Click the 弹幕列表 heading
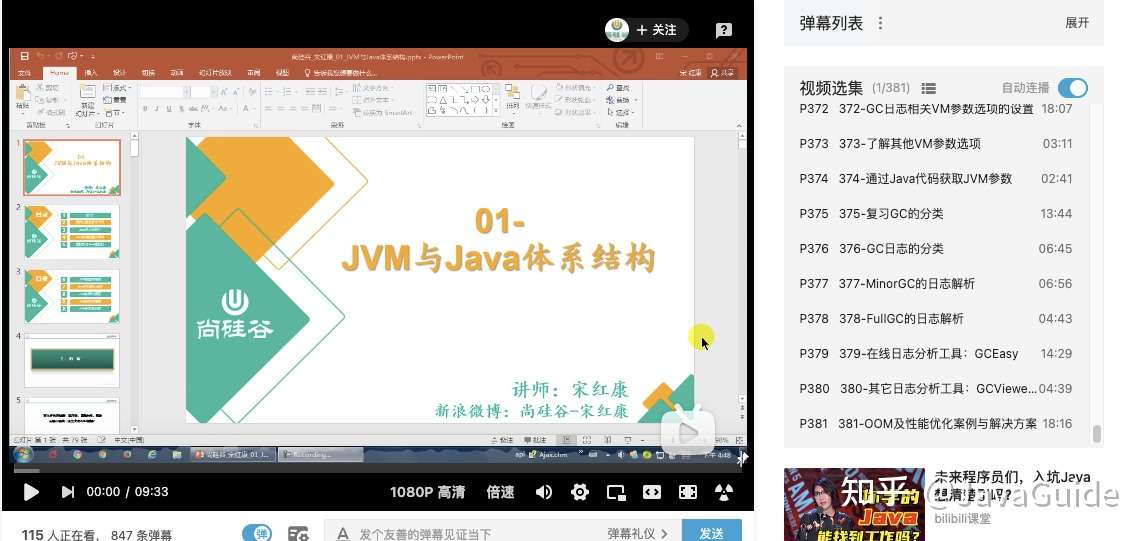Viewport: 1148px width, 541px height. [x=831, y=23]
